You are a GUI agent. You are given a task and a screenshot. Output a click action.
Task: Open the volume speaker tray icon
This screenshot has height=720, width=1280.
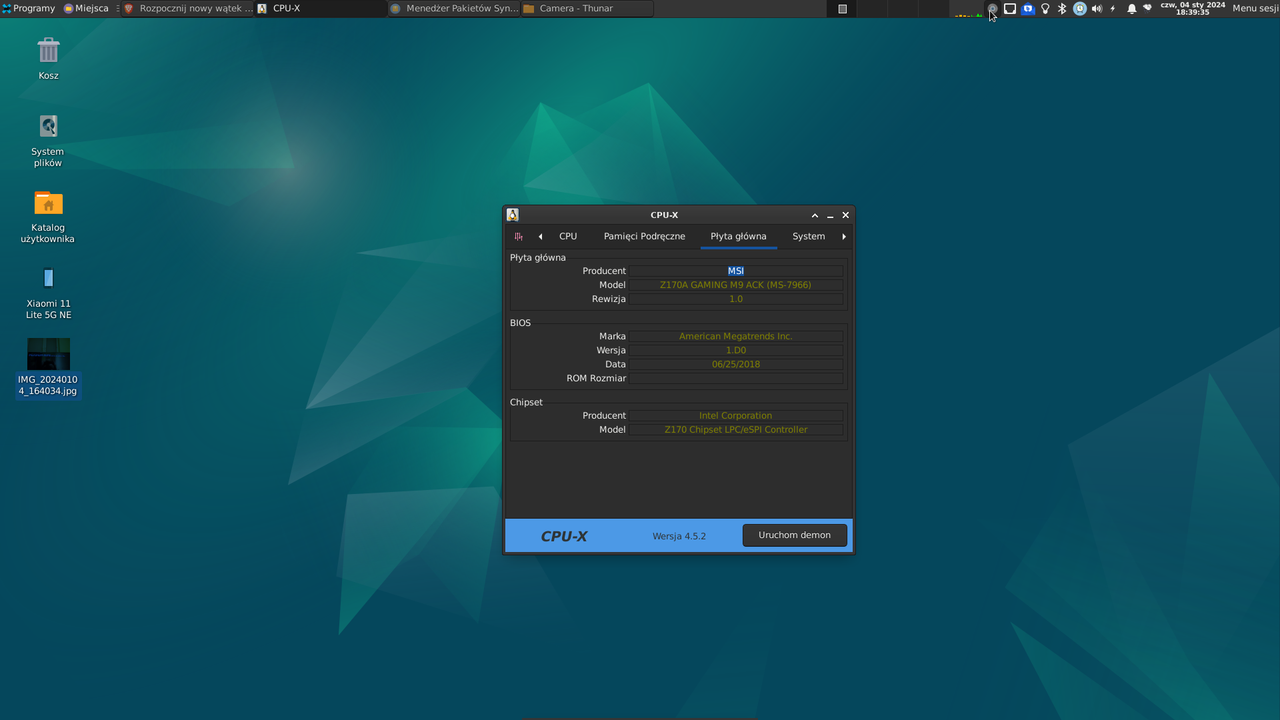1096,8
